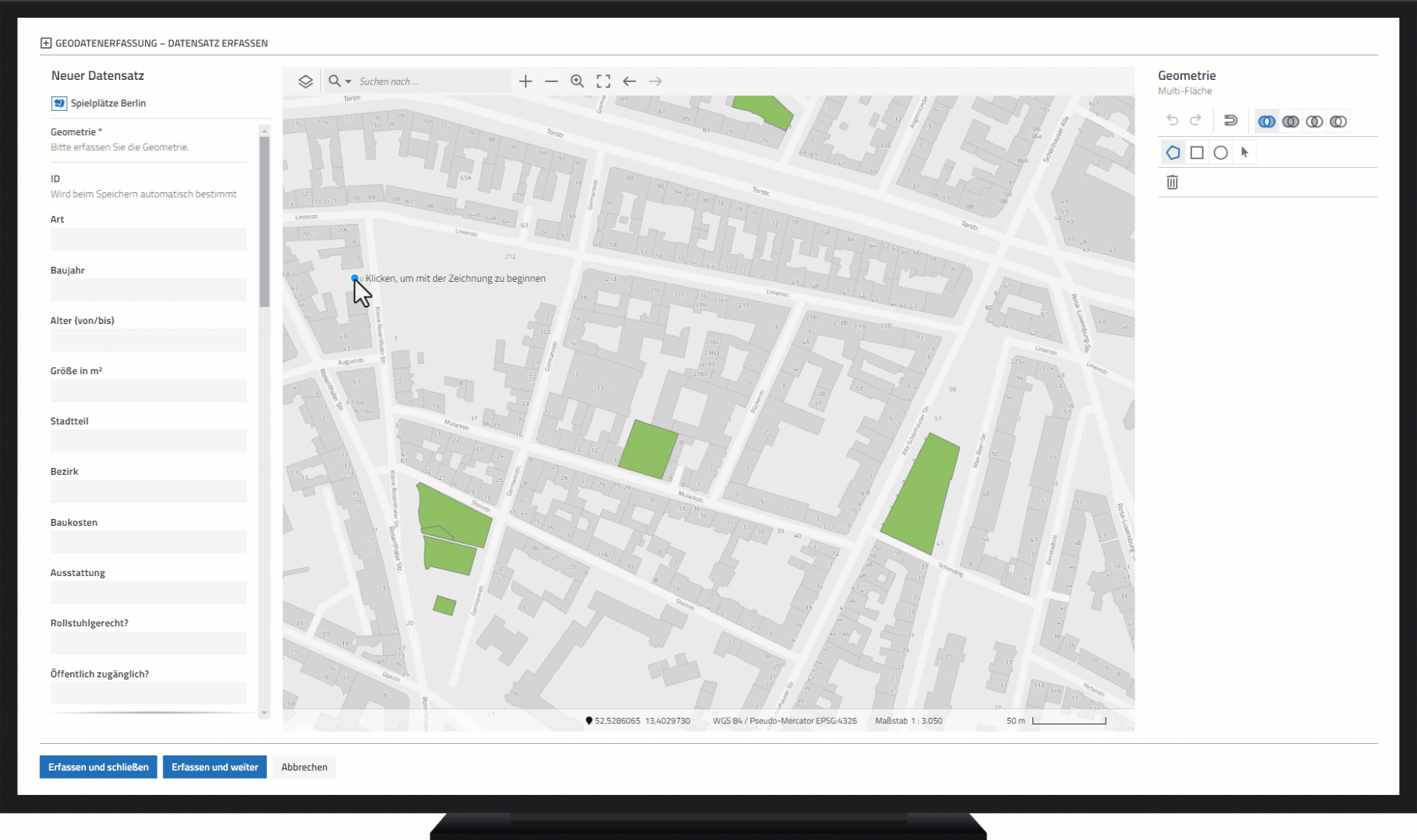1417x840 pixels.
Task: Click the Baujahr input field
Action: pyautogui.click(x=149, y=289)
